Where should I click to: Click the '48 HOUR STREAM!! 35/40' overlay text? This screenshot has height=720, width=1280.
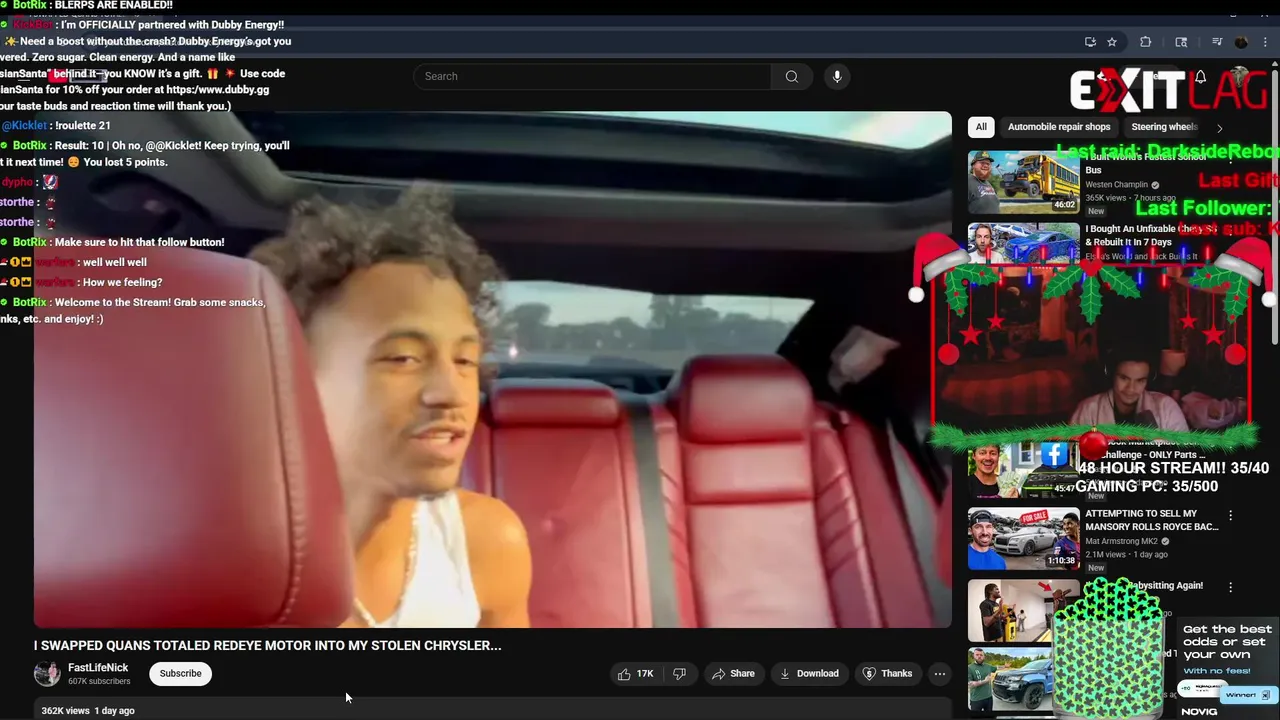pyautogui.click(x=1173, y=468)
